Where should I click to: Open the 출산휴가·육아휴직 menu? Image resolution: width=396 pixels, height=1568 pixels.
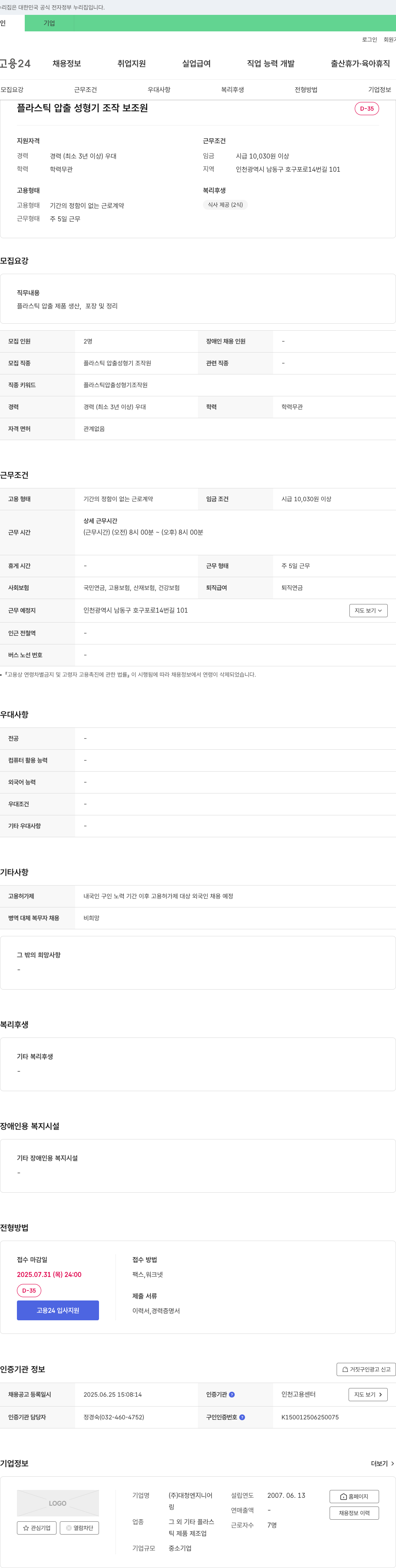[360, 63]
